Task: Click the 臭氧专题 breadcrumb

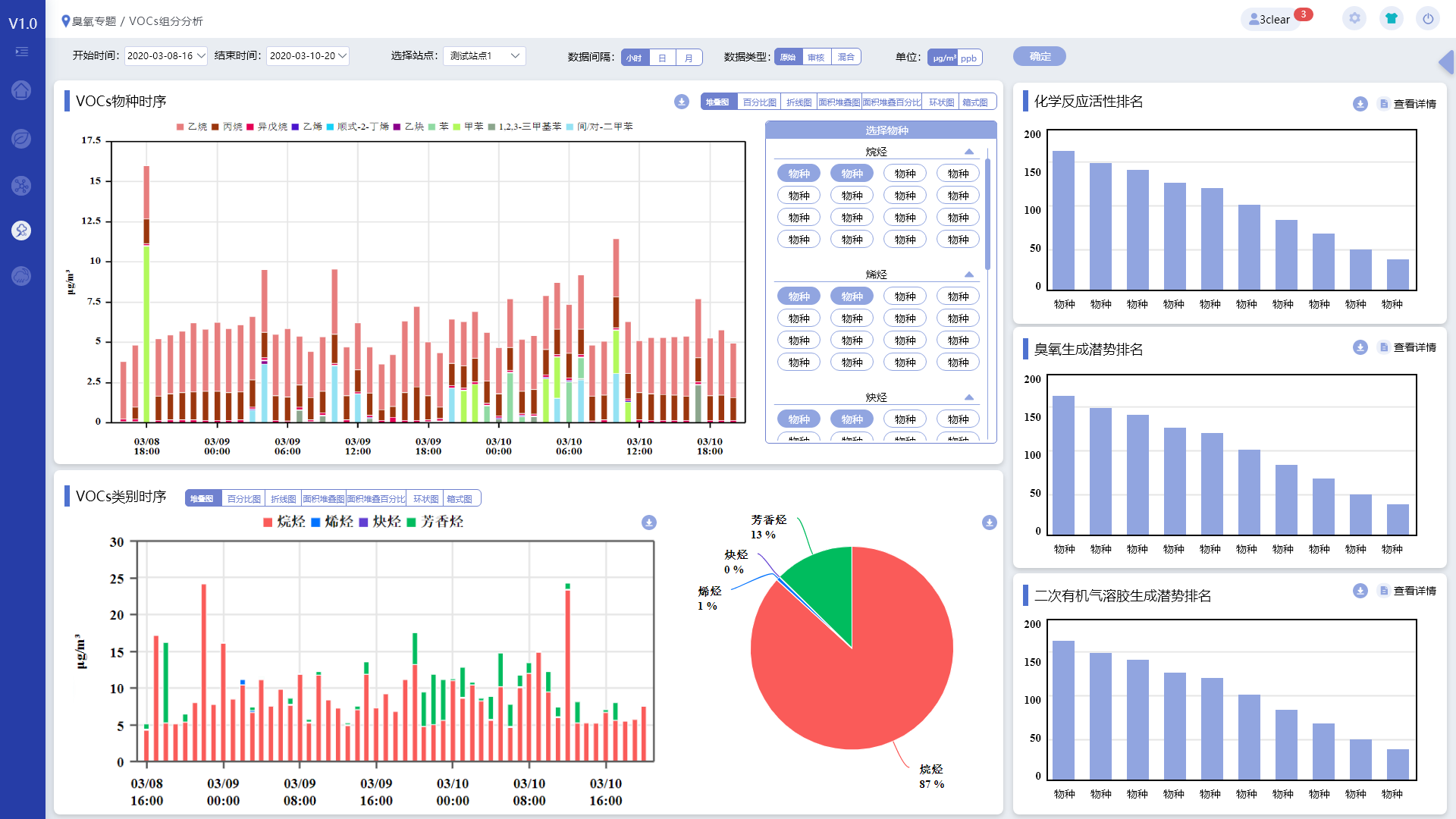Action: [94, 21]
